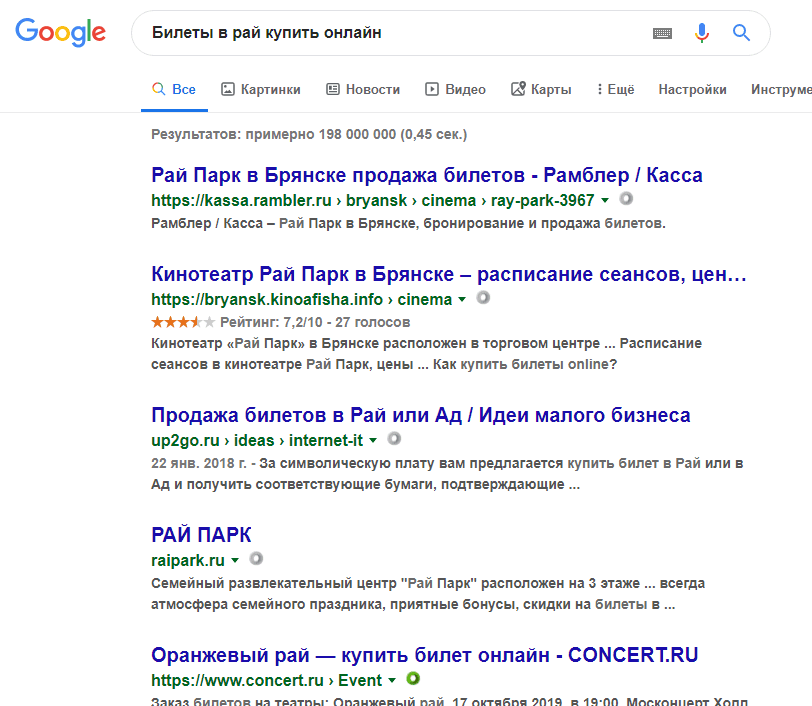Image resolution: width=812 pixels, height=706 pixels.
Task: Open the Настройки settings menu
Action: [692, 89]
